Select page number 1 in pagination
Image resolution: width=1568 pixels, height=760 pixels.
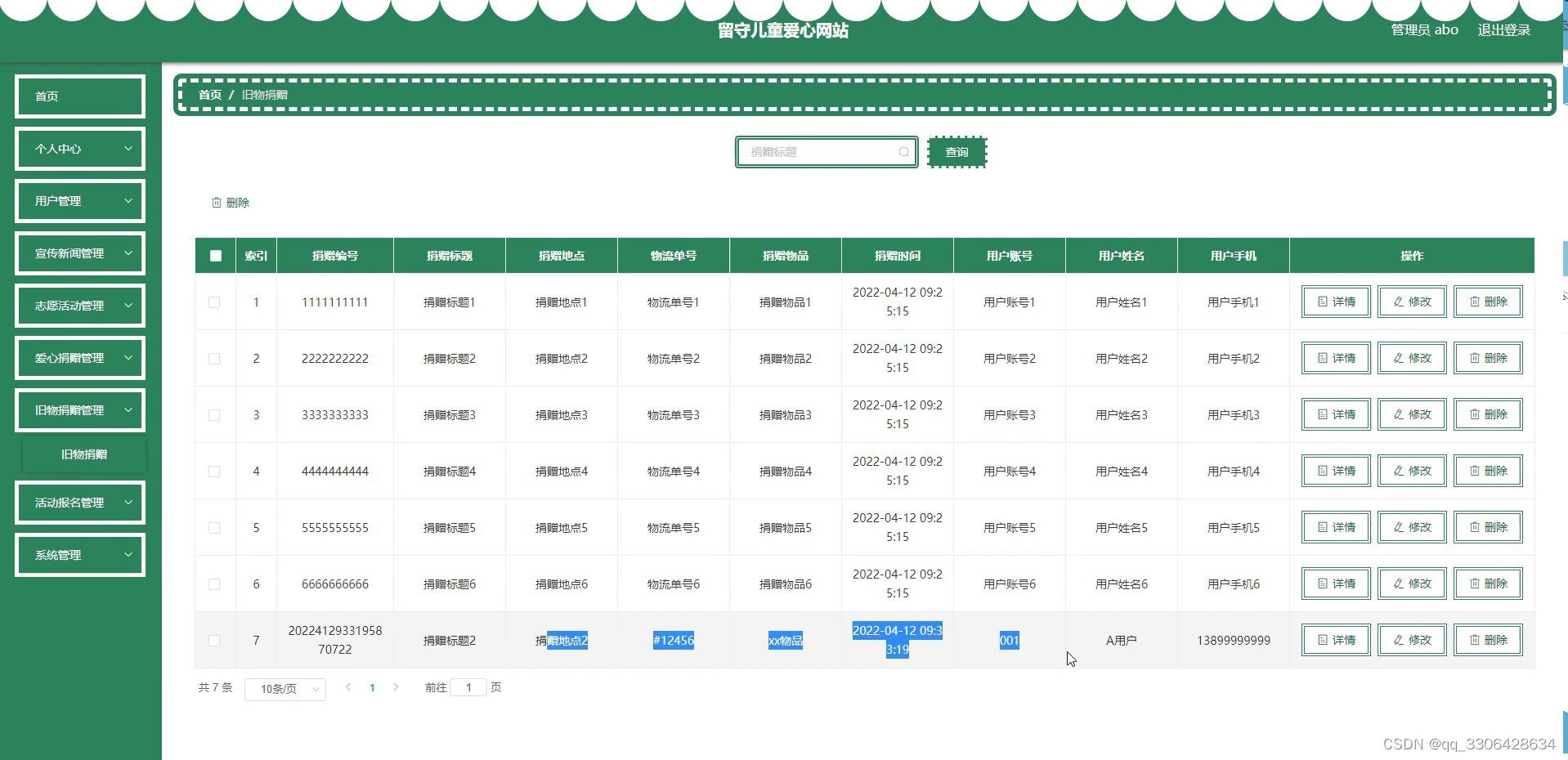(372, 687)
